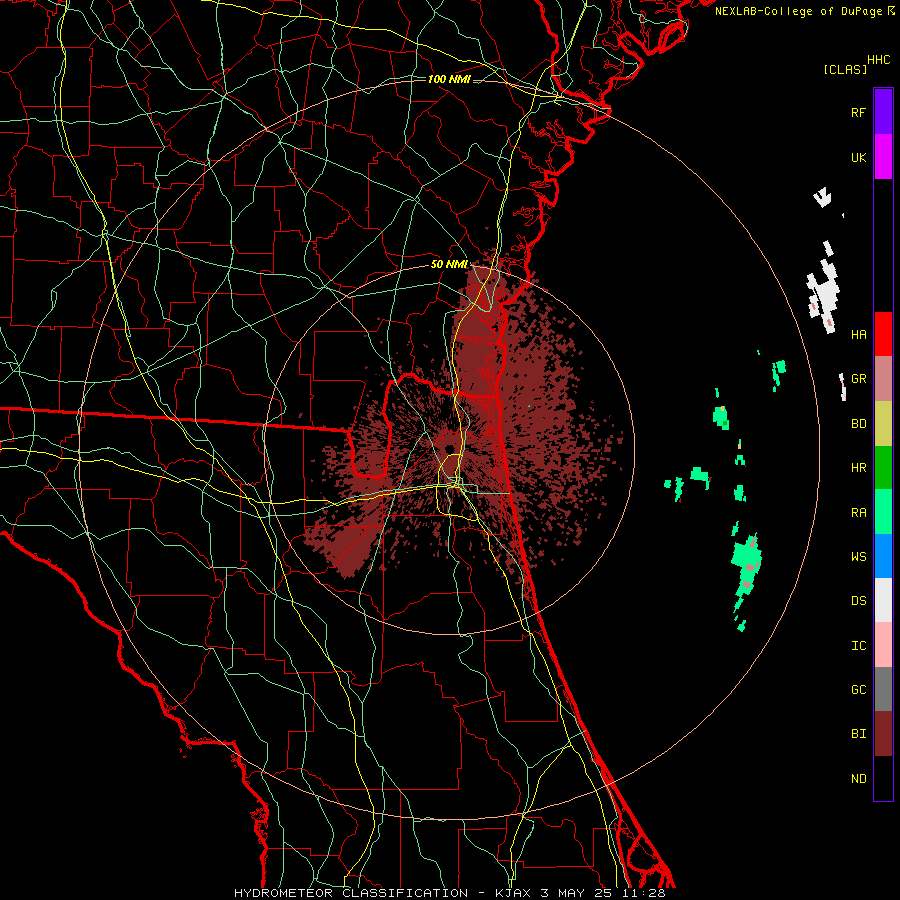Click the blue WS legend swatch
The image size is (900, 900).
[x=883, y=556]
